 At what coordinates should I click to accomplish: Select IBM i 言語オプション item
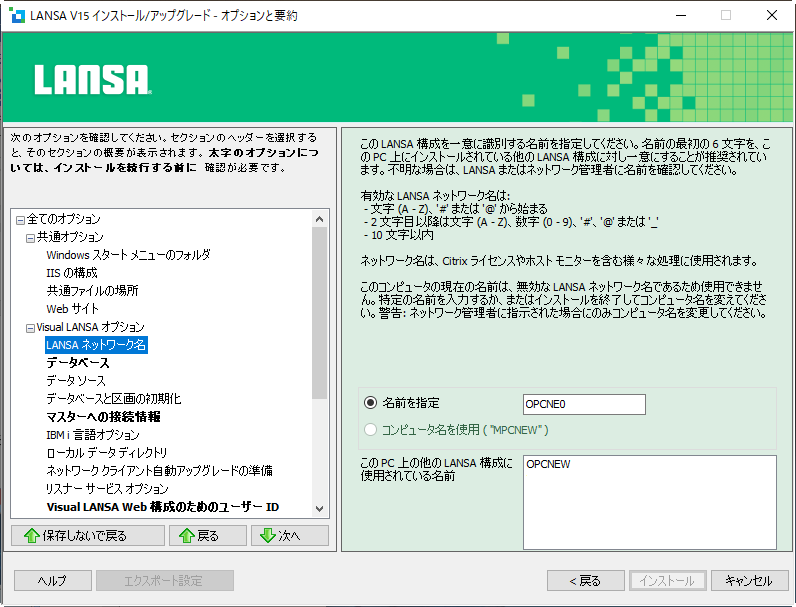[x=92, y=435]
